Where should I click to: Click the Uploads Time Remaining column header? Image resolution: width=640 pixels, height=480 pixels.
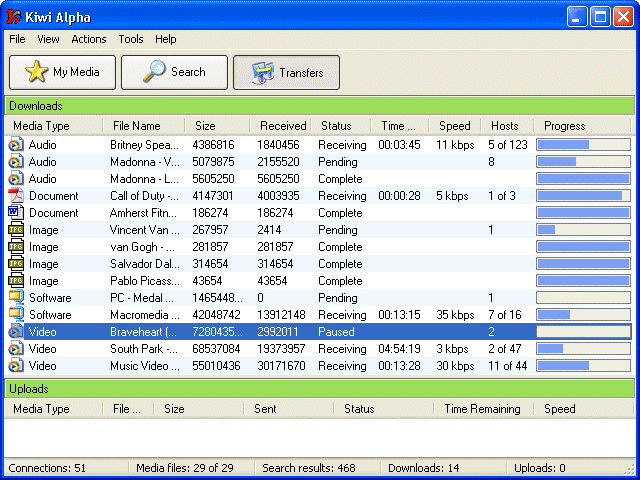(484, 409)
